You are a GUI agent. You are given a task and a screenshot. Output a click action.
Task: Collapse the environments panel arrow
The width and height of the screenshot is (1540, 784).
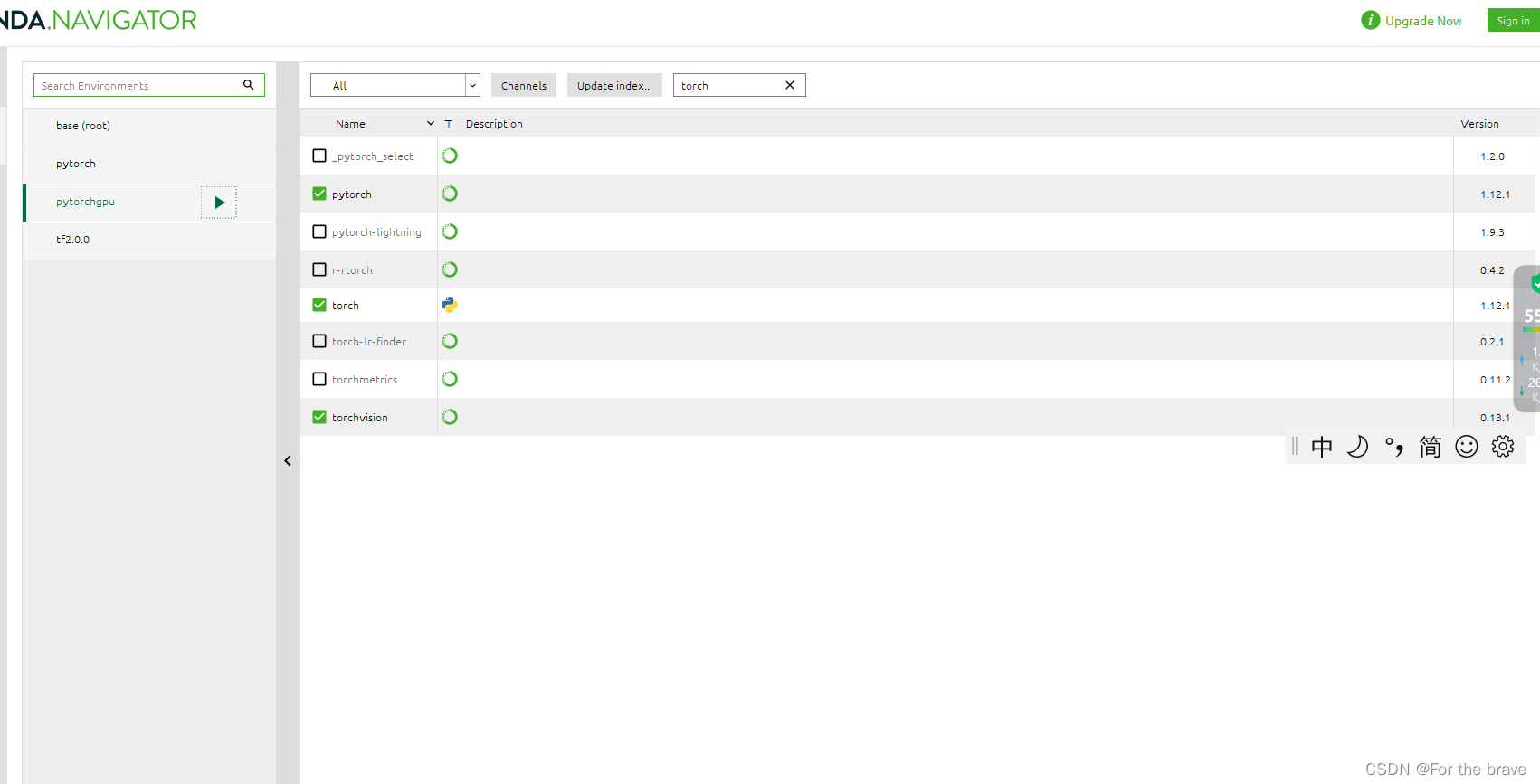[x=288, y=461]
